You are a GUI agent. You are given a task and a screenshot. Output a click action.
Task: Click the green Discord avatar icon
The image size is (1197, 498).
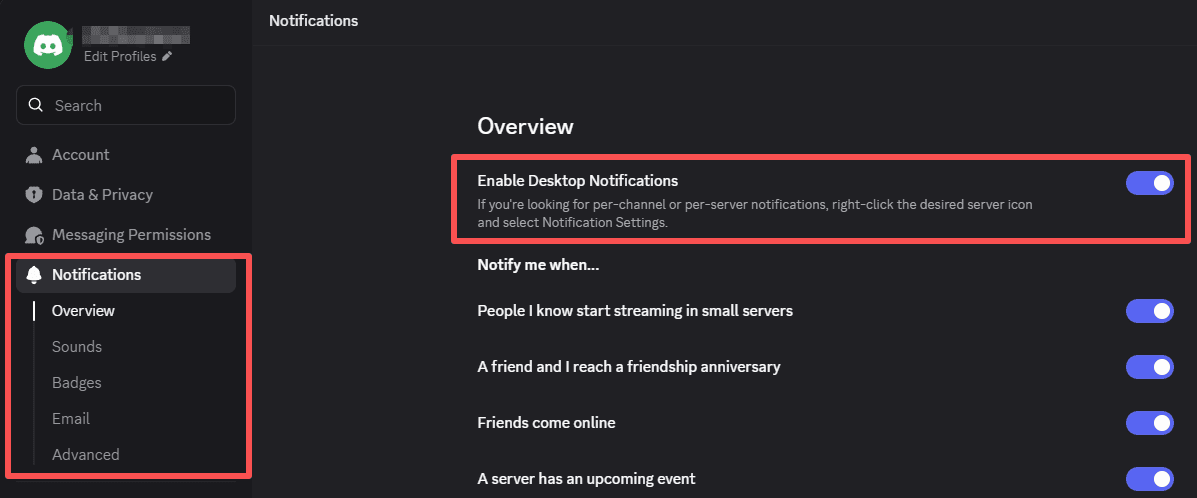point(48,46)
